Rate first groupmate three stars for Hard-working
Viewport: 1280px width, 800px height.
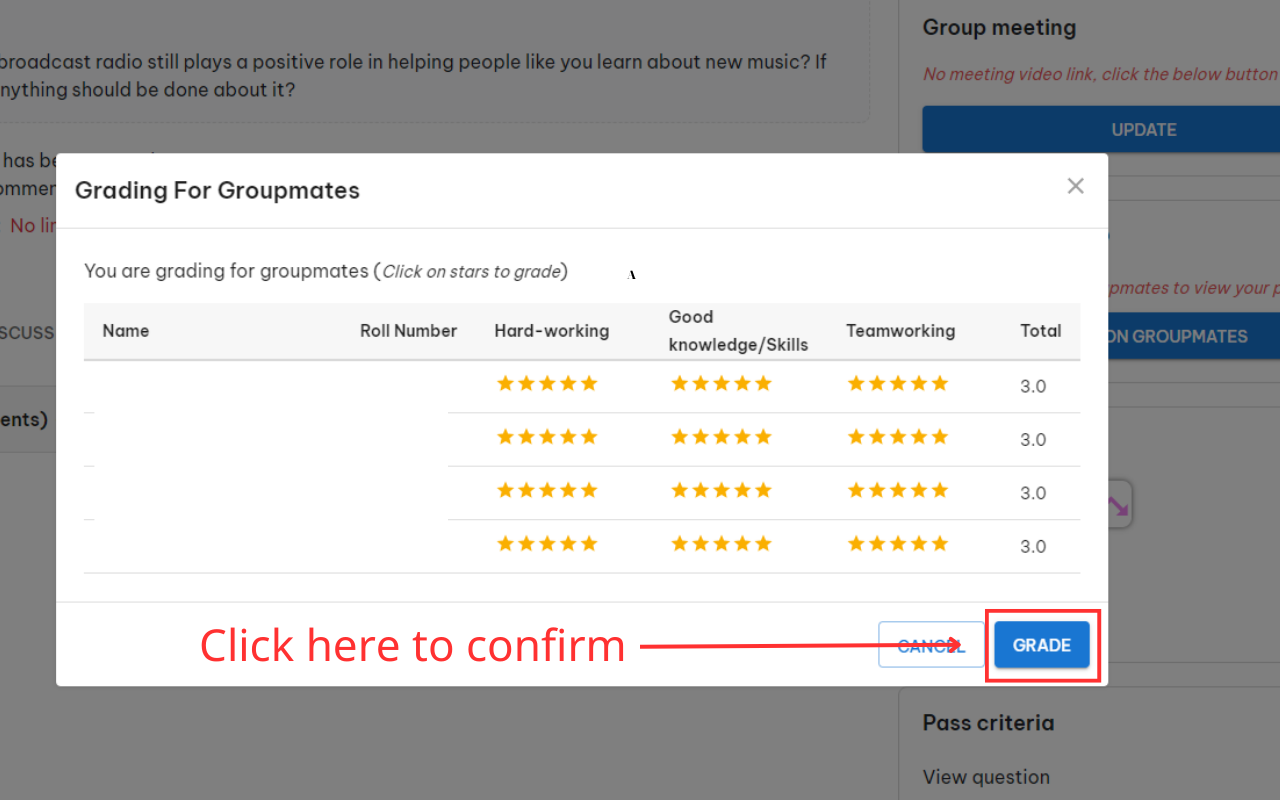pos(548,383)
